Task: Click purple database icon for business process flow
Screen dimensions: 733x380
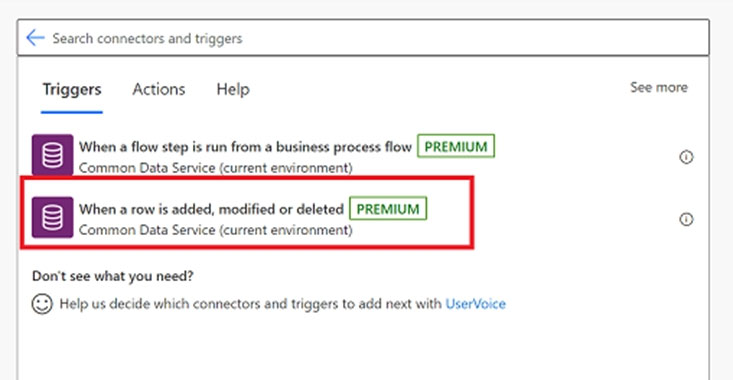Action: coord(52,155)
